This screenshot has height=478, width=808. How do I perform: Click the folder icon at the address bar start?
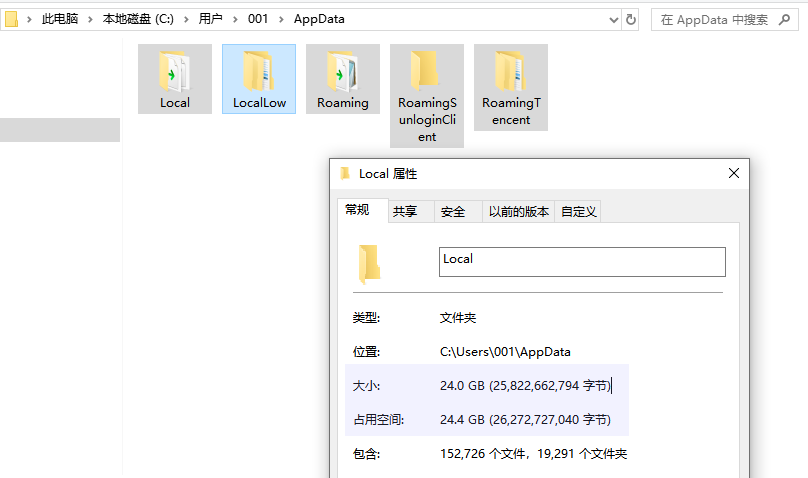(11, 20)
